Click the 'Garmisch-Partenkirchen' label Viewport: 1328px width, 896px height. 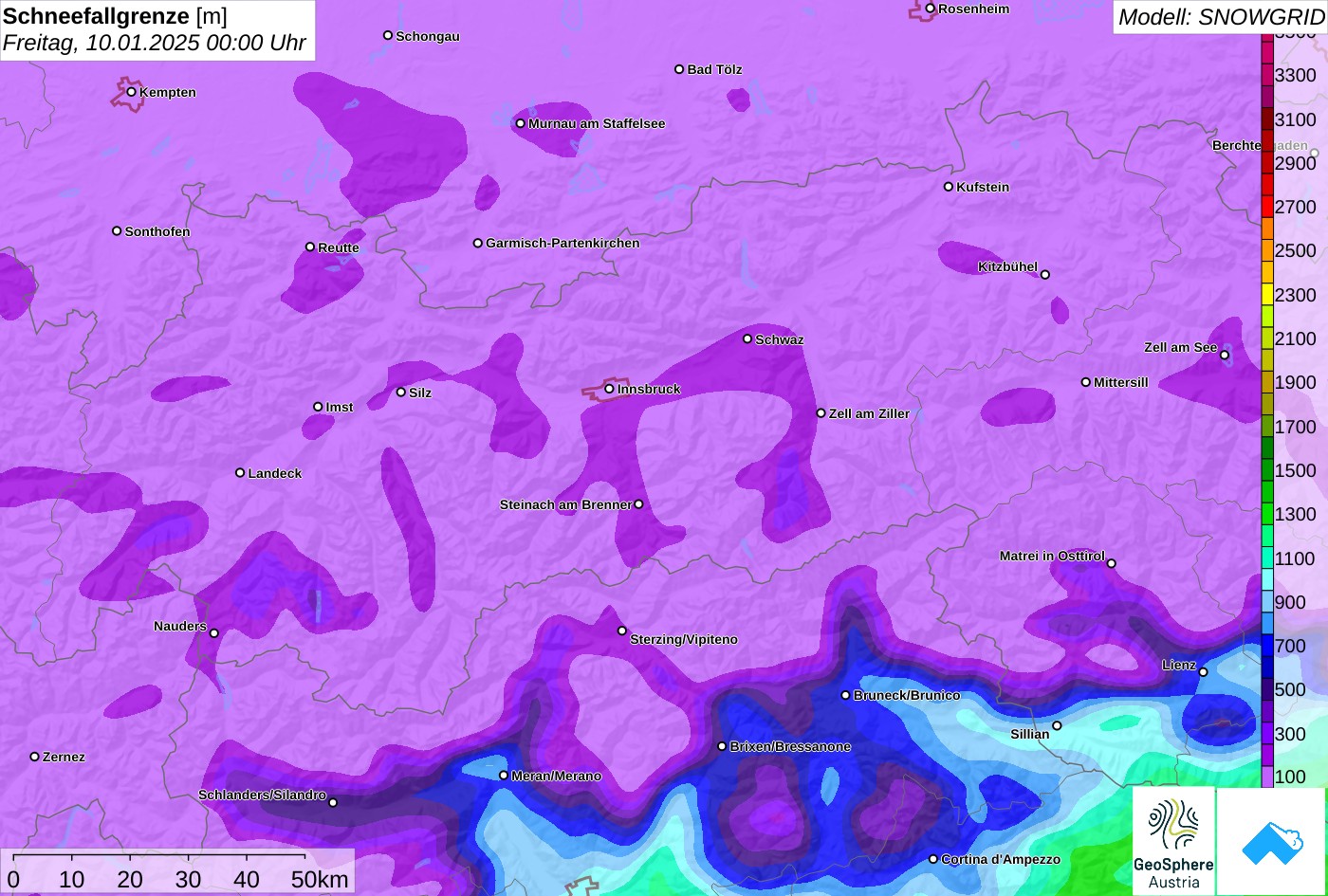click(x=563, y=244)
